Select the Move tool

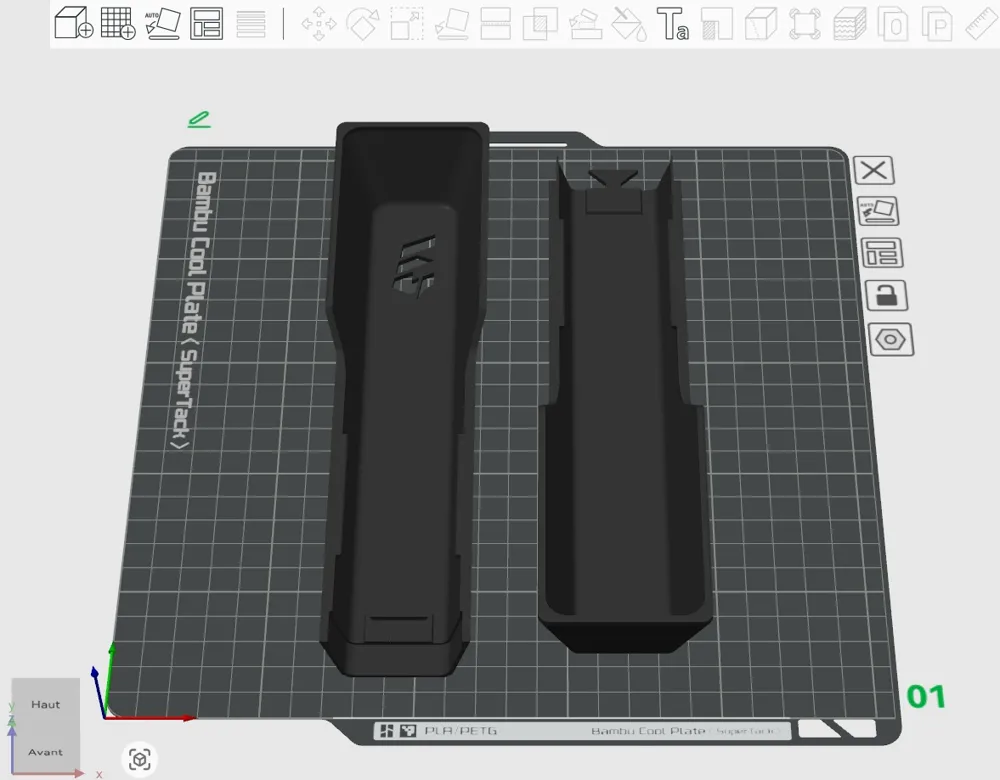point(318,24)
